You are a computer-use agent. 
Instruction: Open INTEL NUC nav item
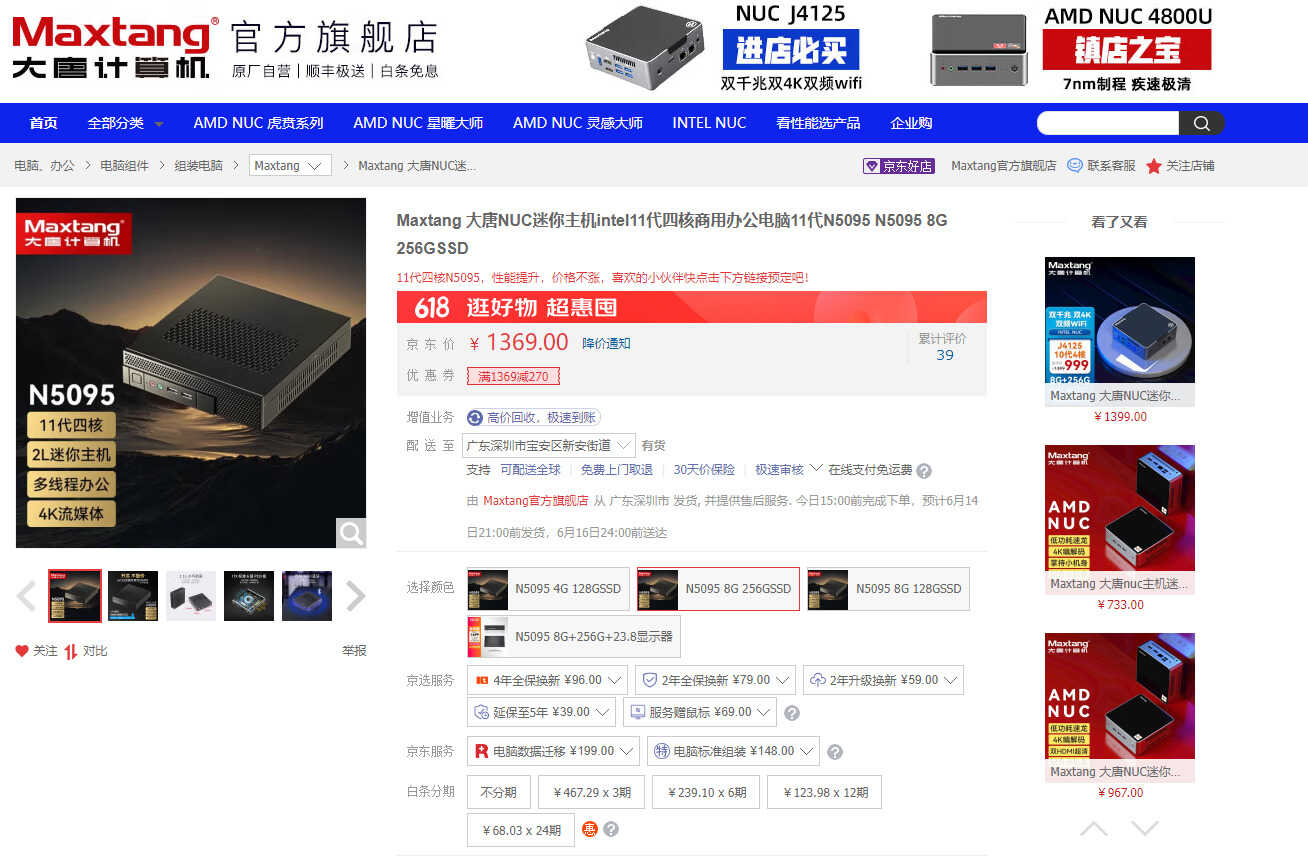tap(709, 123)
